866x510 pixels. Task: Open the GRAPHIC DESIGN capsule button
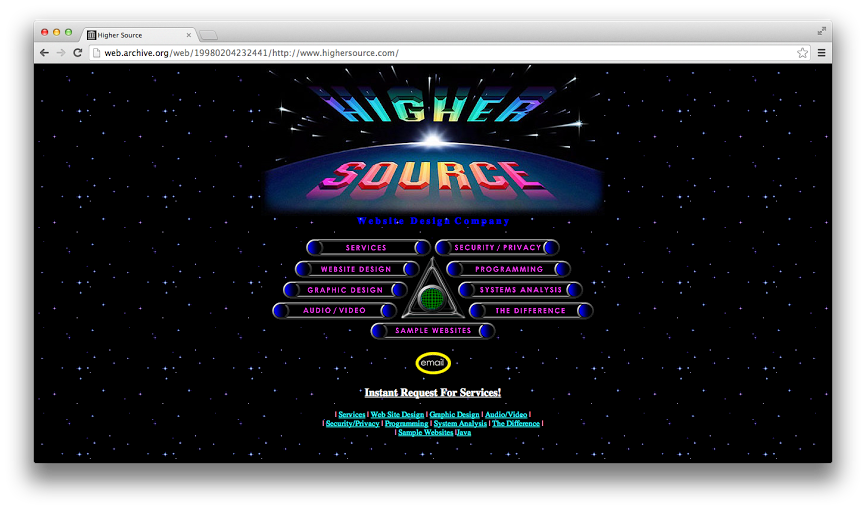345,290
